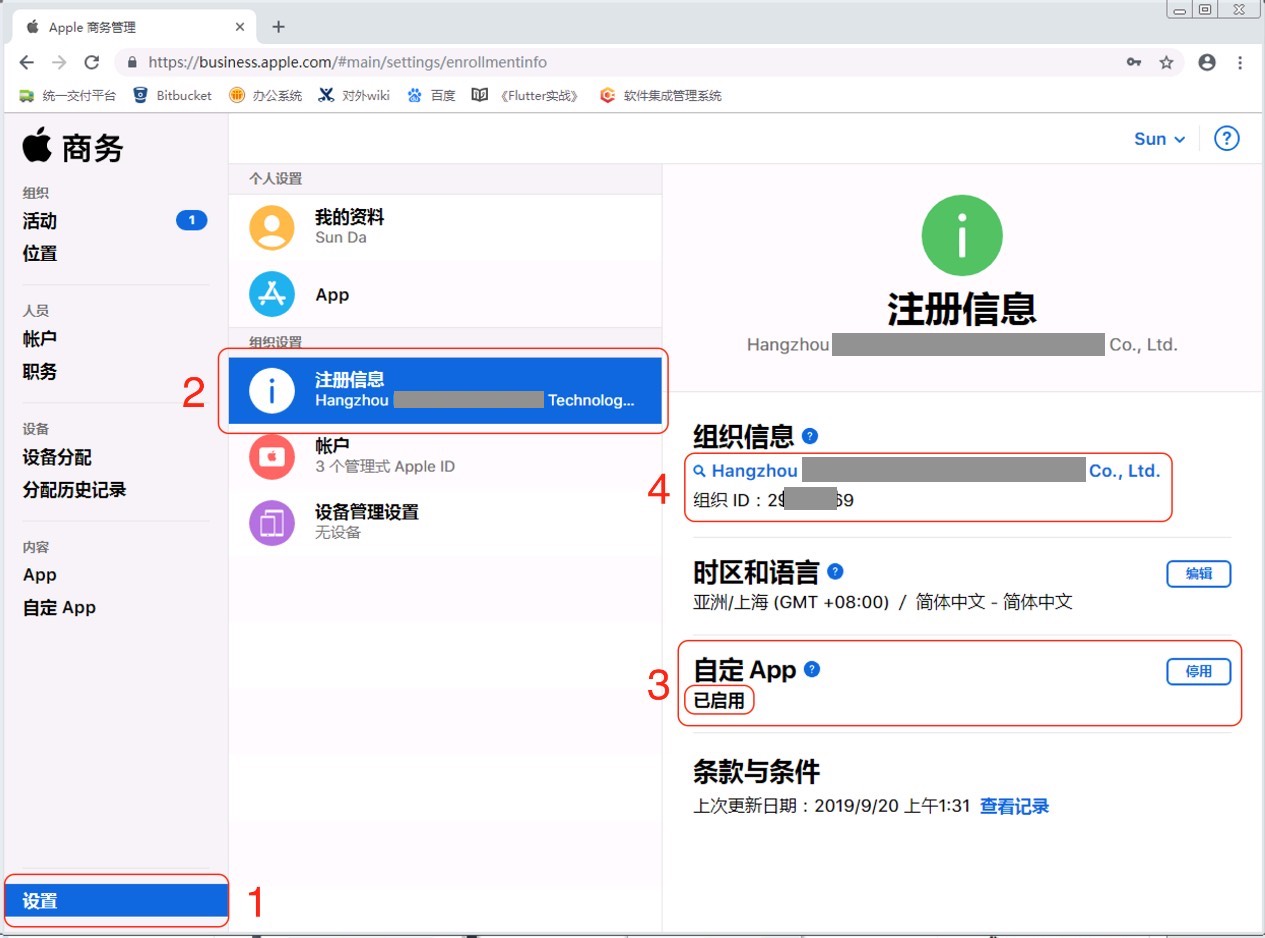The height and width of the screenshot is (938, 1265).
Task: Click the 帐户 red ID card icon
Action: pyautogui.click(x=272, y=456)
